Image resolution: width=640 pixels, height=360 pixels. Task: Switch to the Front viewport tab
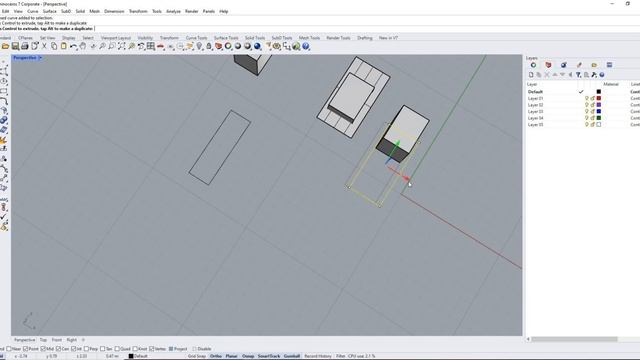click(x=57, y=340)
